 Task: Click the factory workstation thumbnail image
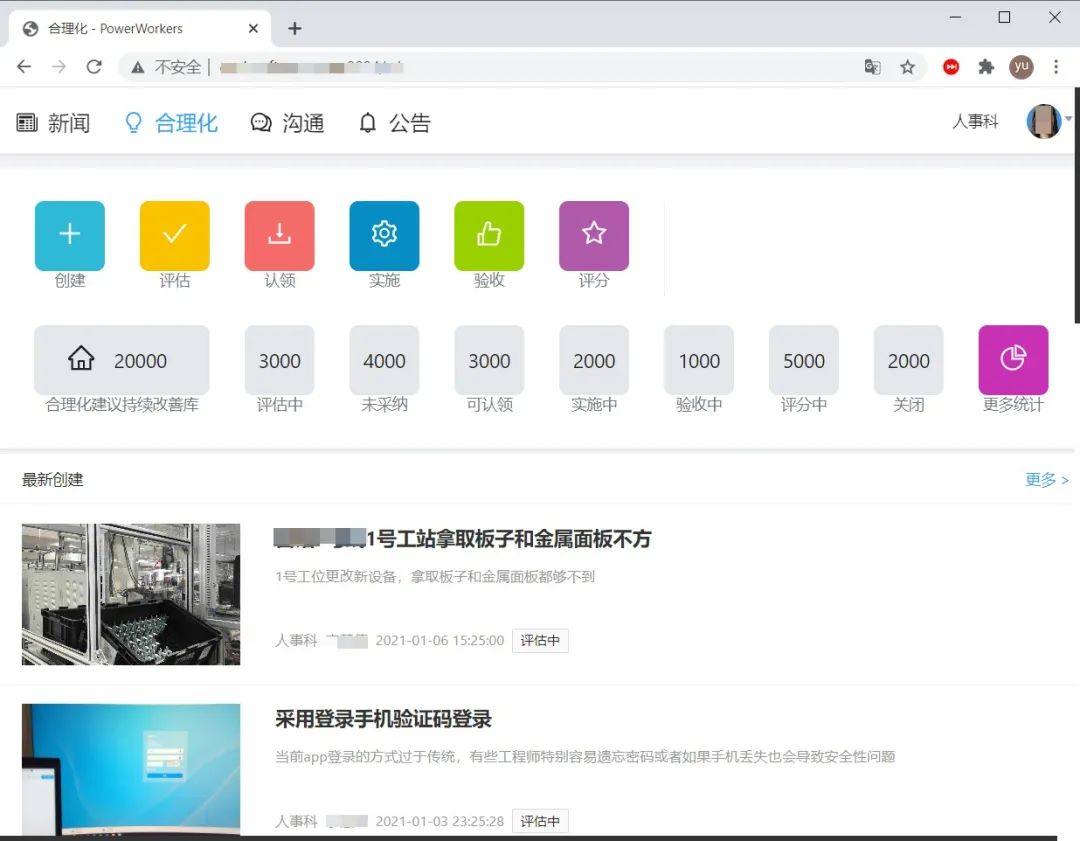131,594
